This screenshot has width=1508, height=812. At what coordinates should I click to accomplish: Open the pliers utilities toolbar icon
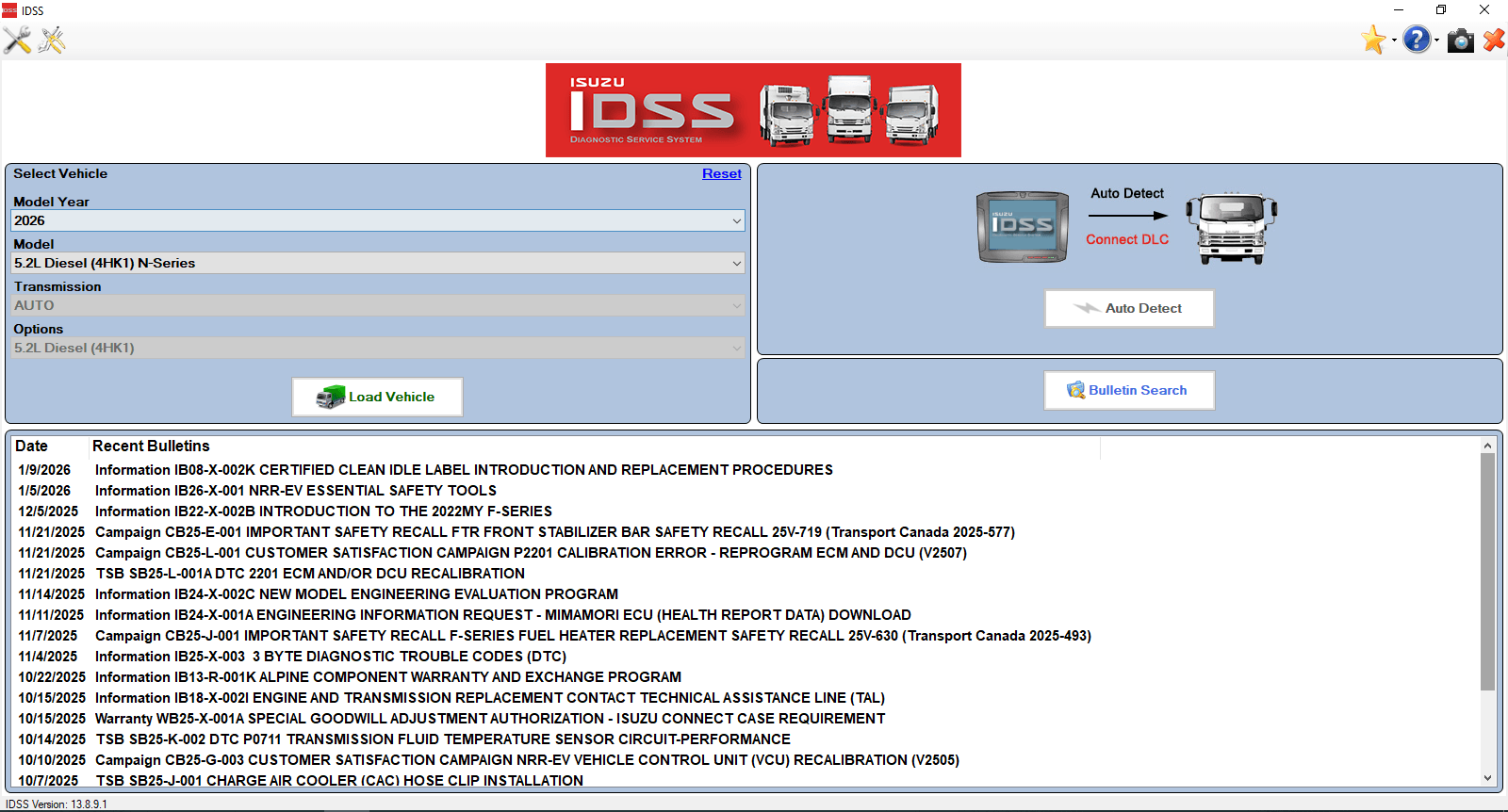click(x=52, y=41)
